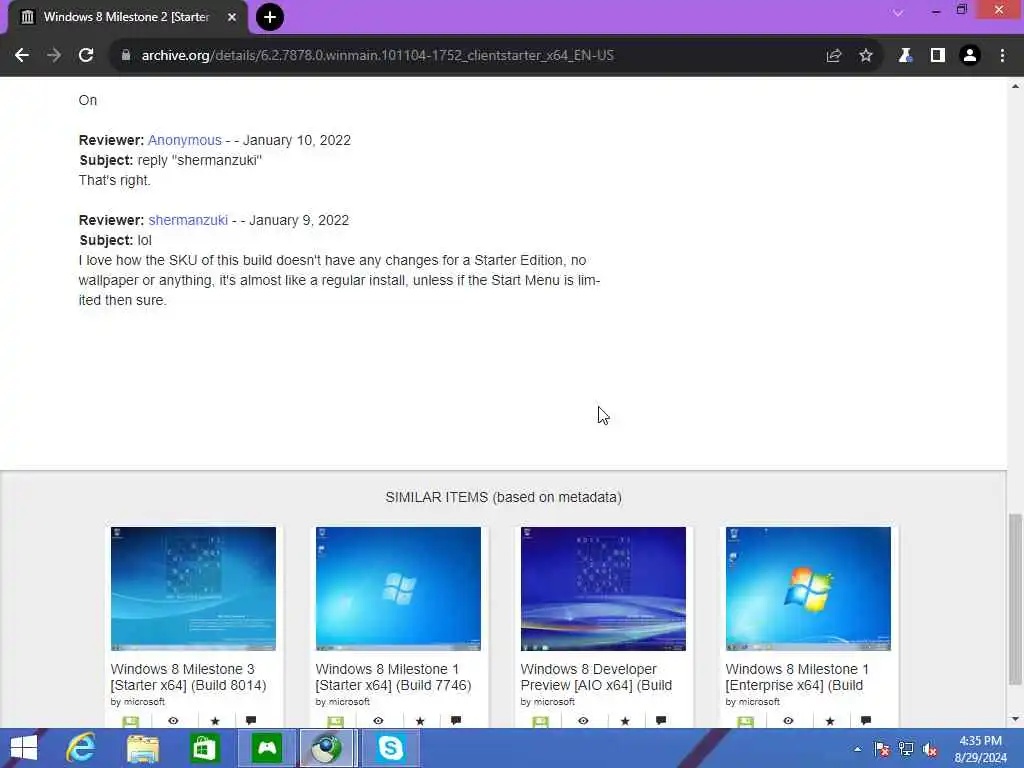Open a new browser tab
The image size is (1024, 768).
click(x=270, y=17)
